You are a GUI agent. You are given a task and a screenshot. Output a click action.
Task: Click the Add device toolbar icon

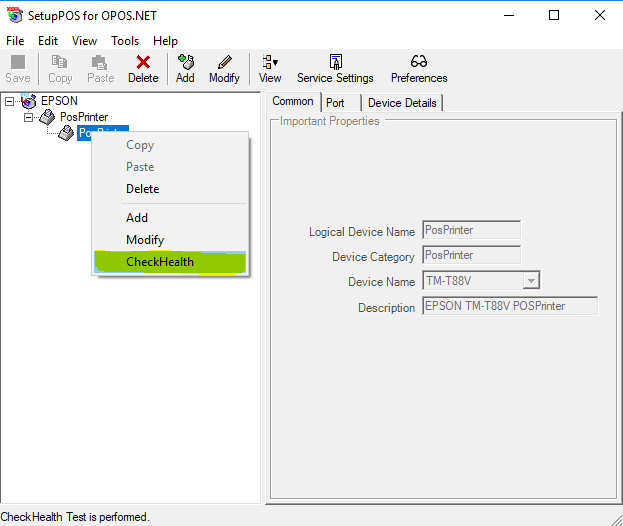click(x=186, y=62)
